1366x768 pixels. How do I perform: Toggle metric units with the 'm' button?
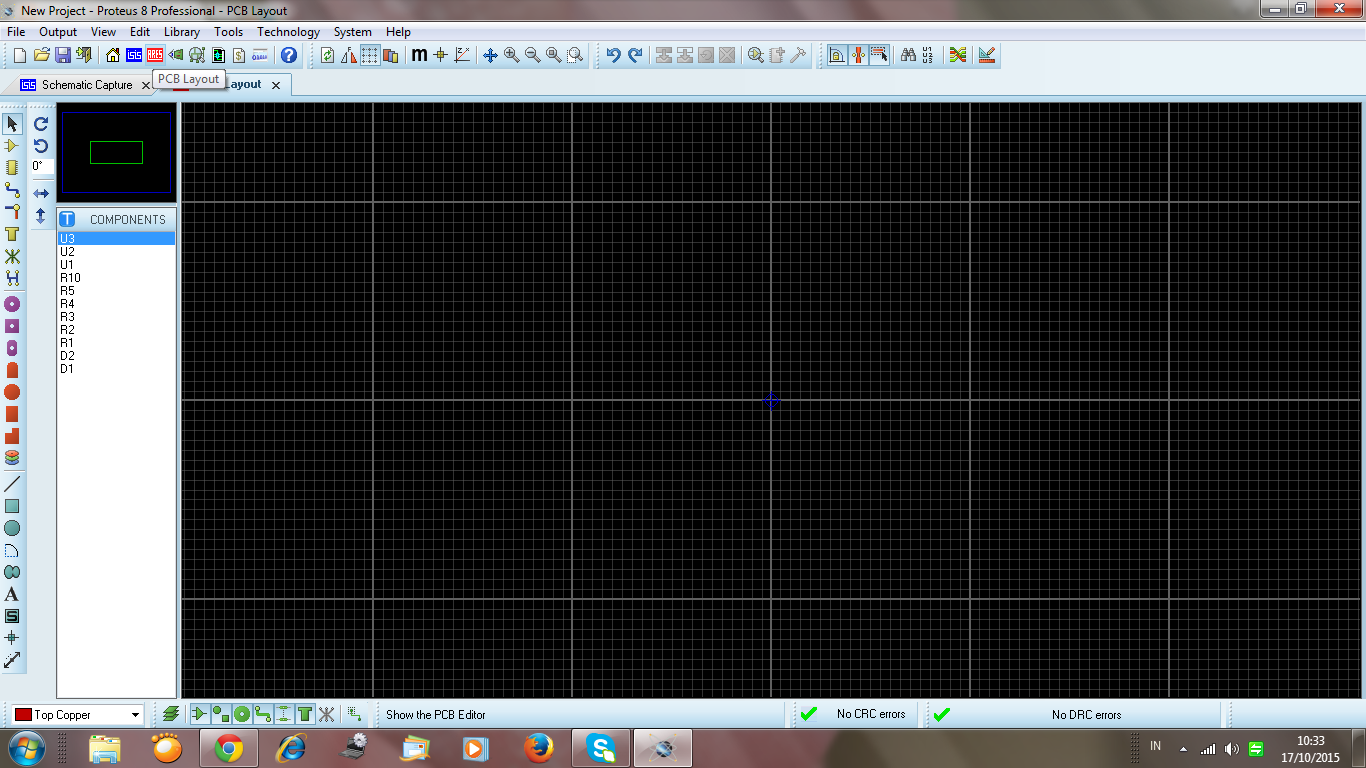pyautogui.click(x=419, y=55)
